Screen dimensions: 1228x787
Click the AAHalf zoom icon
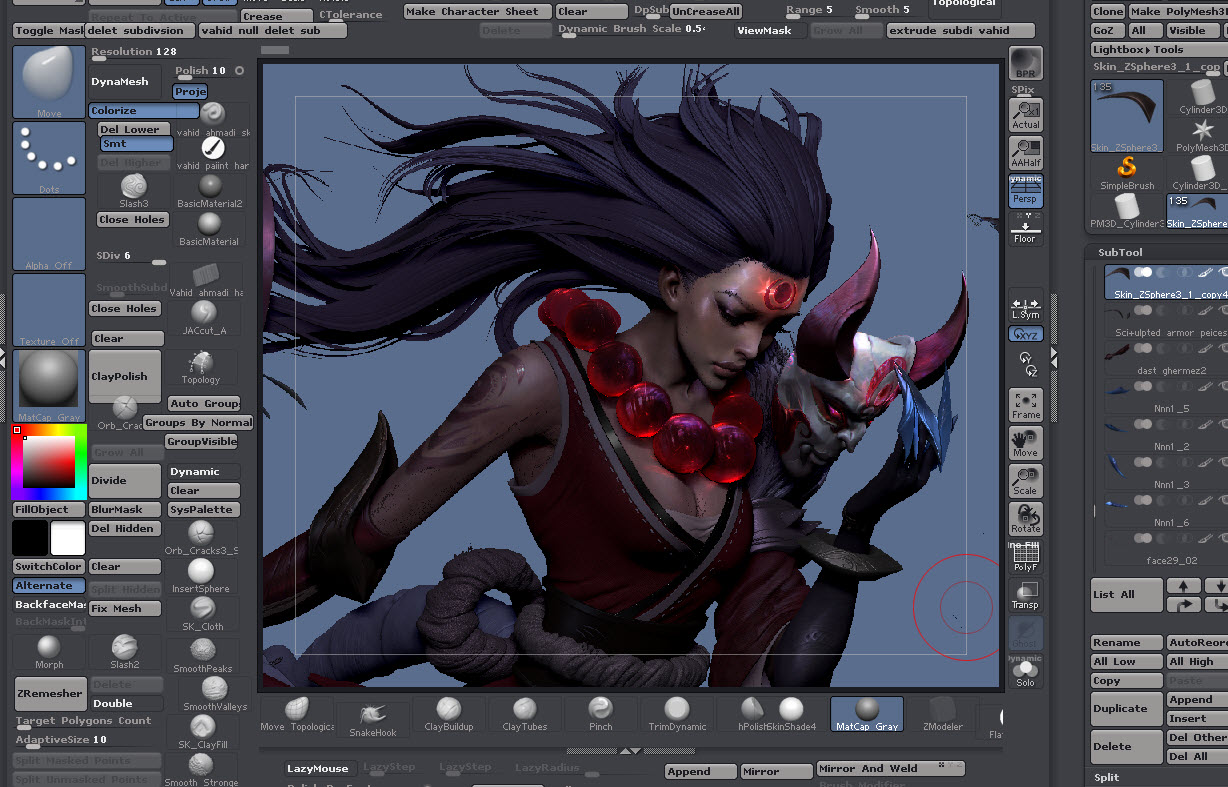[x=1025, y=153]
